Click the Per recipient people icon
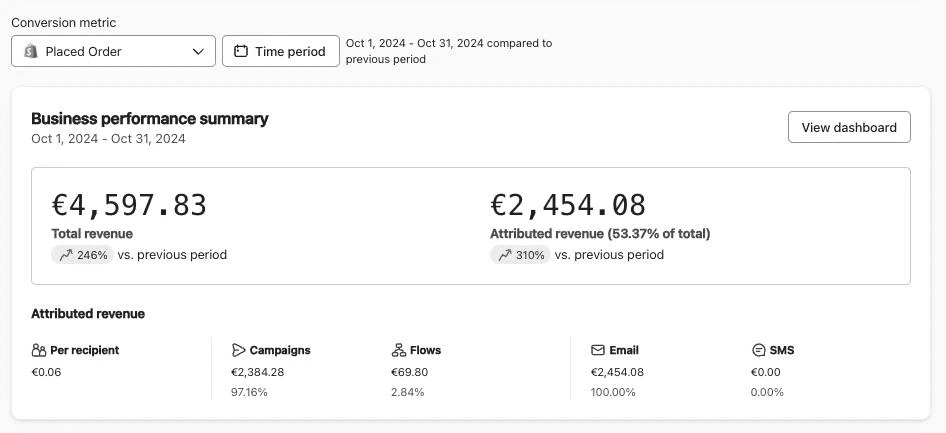946x433 pixels. [x=39, y=350]
